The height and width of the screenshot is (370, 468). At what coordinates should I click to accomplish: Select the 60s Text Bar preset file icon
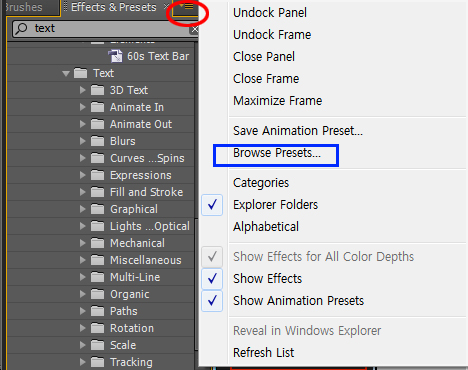click(x=115, y=56)
